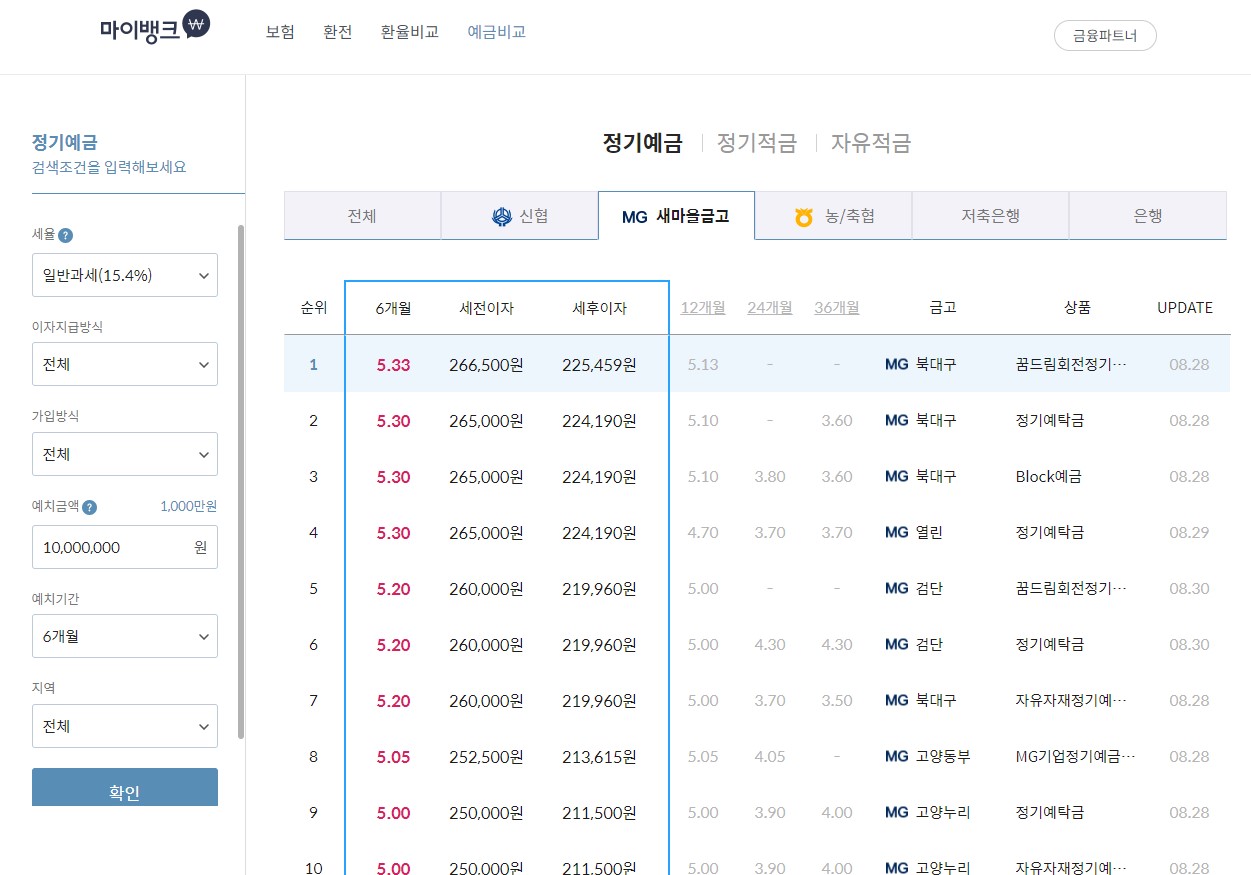The image size is (1251, 875).
Task: Expand the 이자지급방식 dropdown
Action: (x=124, y=364)
